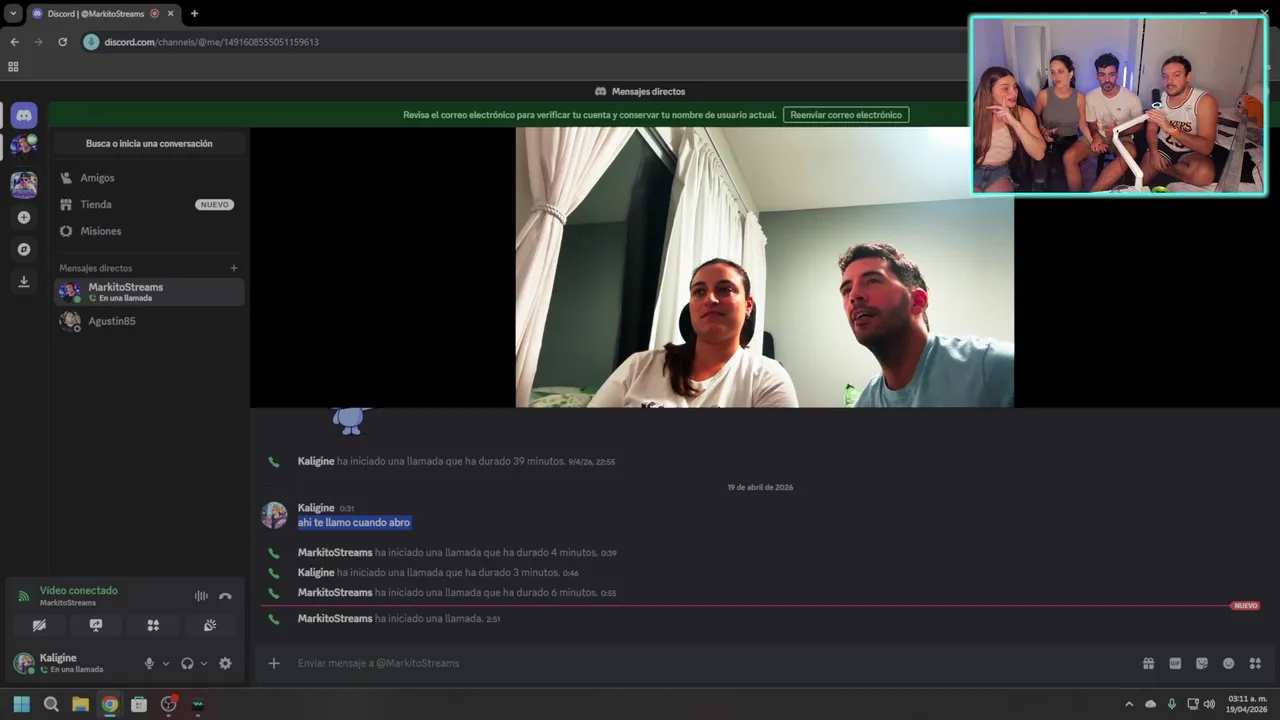The image size is (1280, 720).
Task: Send a gift with the gift icon
Action: pos(1148,663)
